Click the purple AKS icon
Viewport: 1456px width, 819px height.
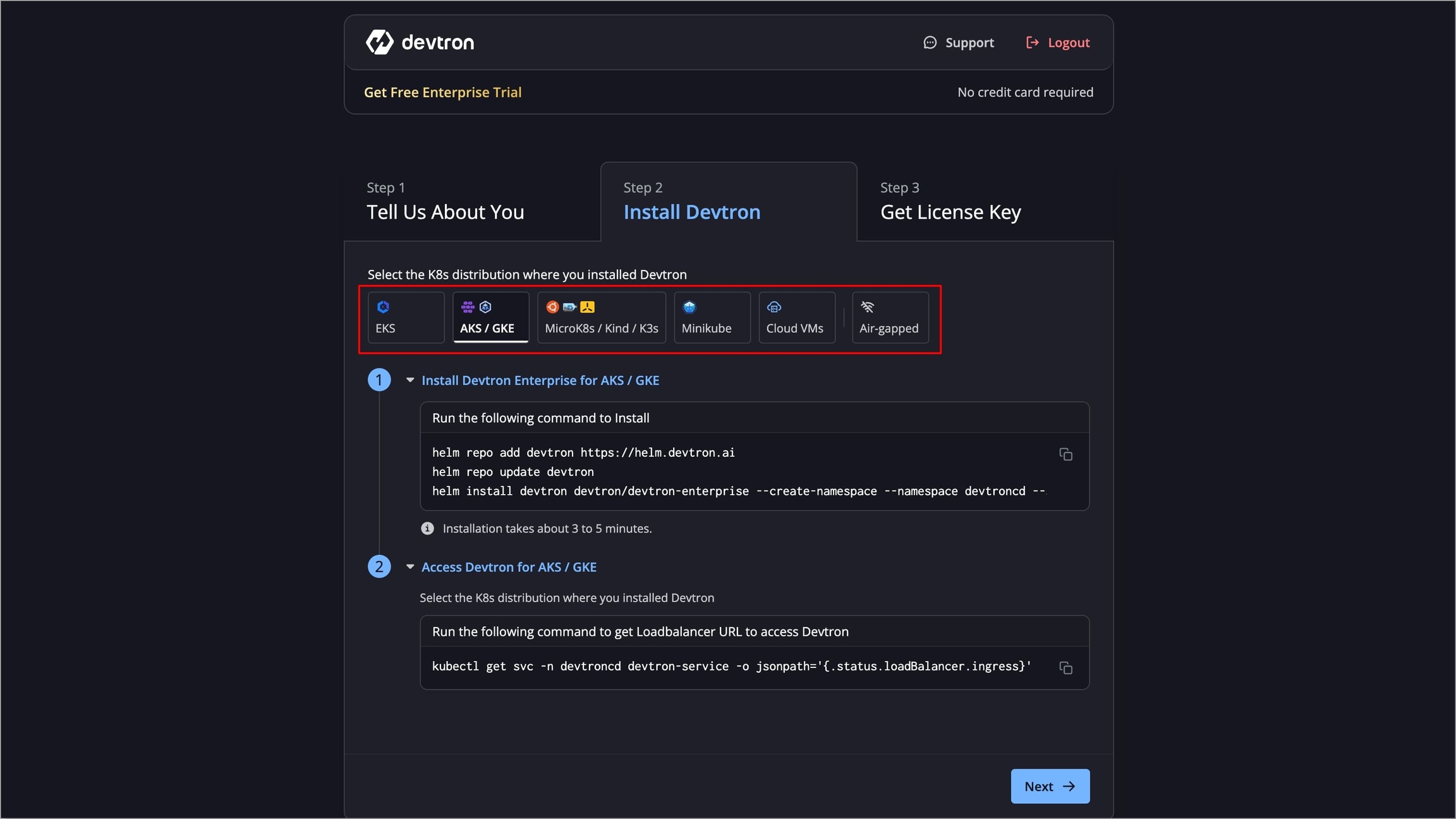468,307
